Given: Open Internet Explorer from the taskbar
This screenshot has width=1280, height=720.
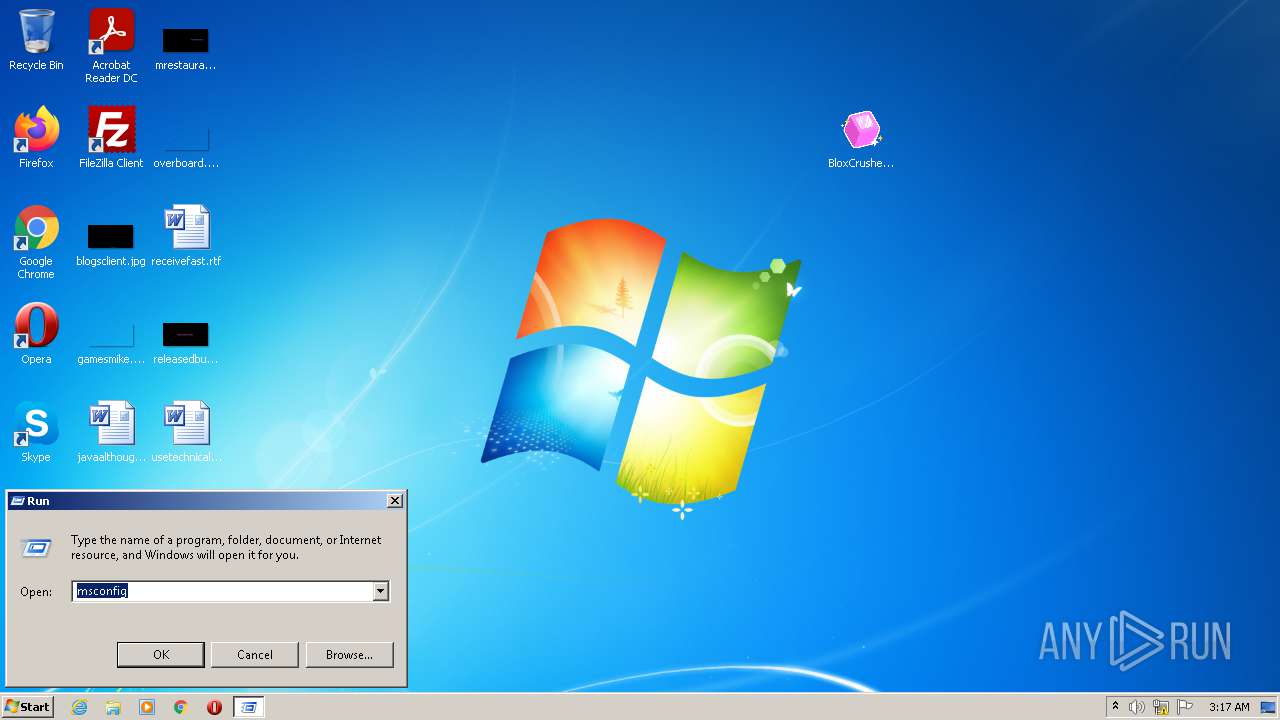Looking at the screenshot, I should tap(79, 707).
